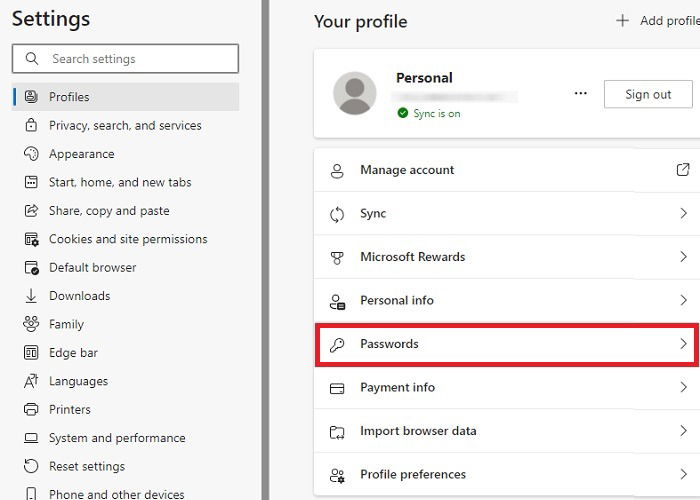
Task: Expand the Sync row chevron
Action: (x=683, y=214)
